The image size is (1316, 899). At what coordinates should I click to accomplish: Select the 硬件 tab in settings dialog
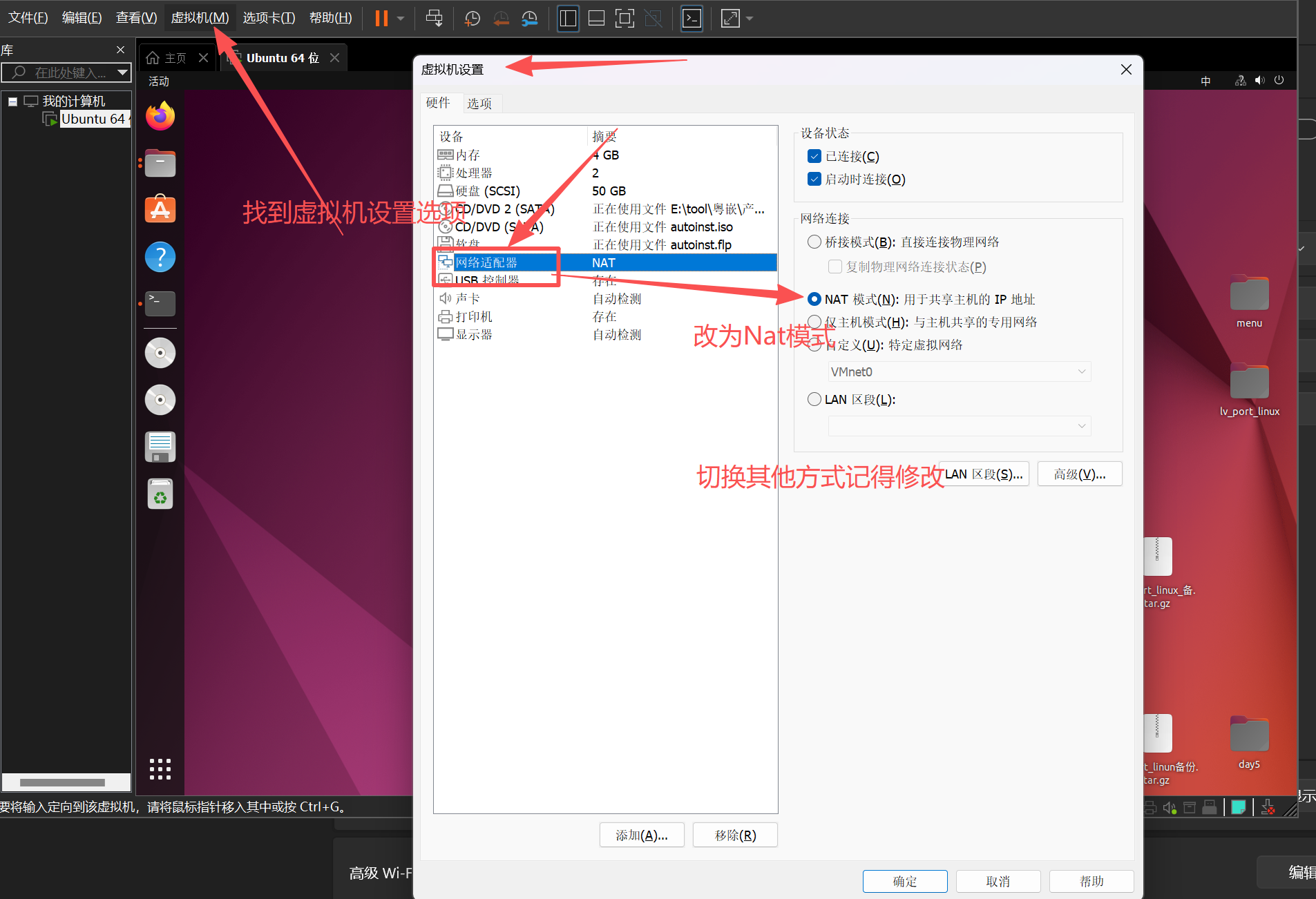coord(438,103)
